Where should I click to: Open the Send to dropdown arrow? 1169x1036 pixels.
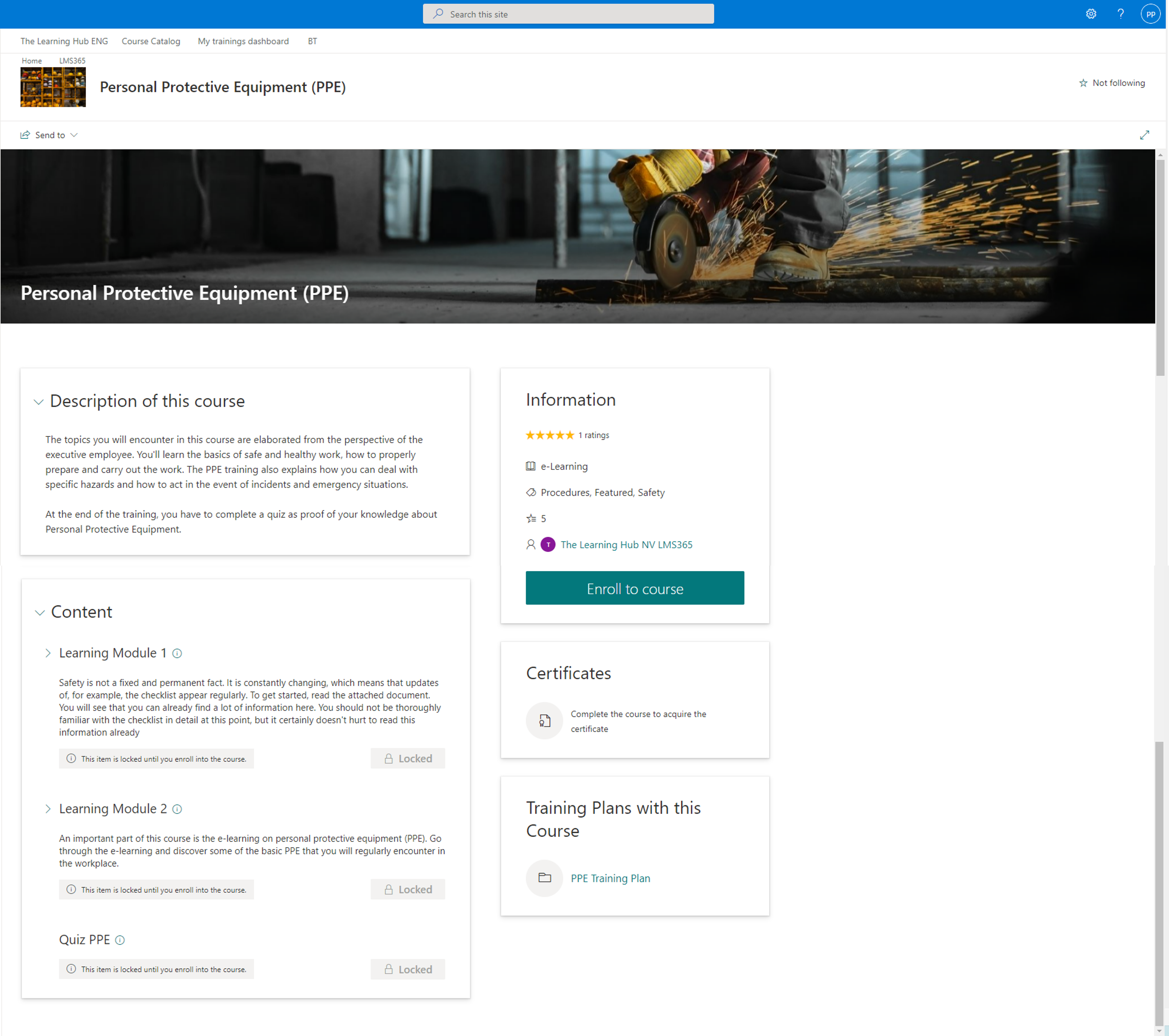point(74,135)
